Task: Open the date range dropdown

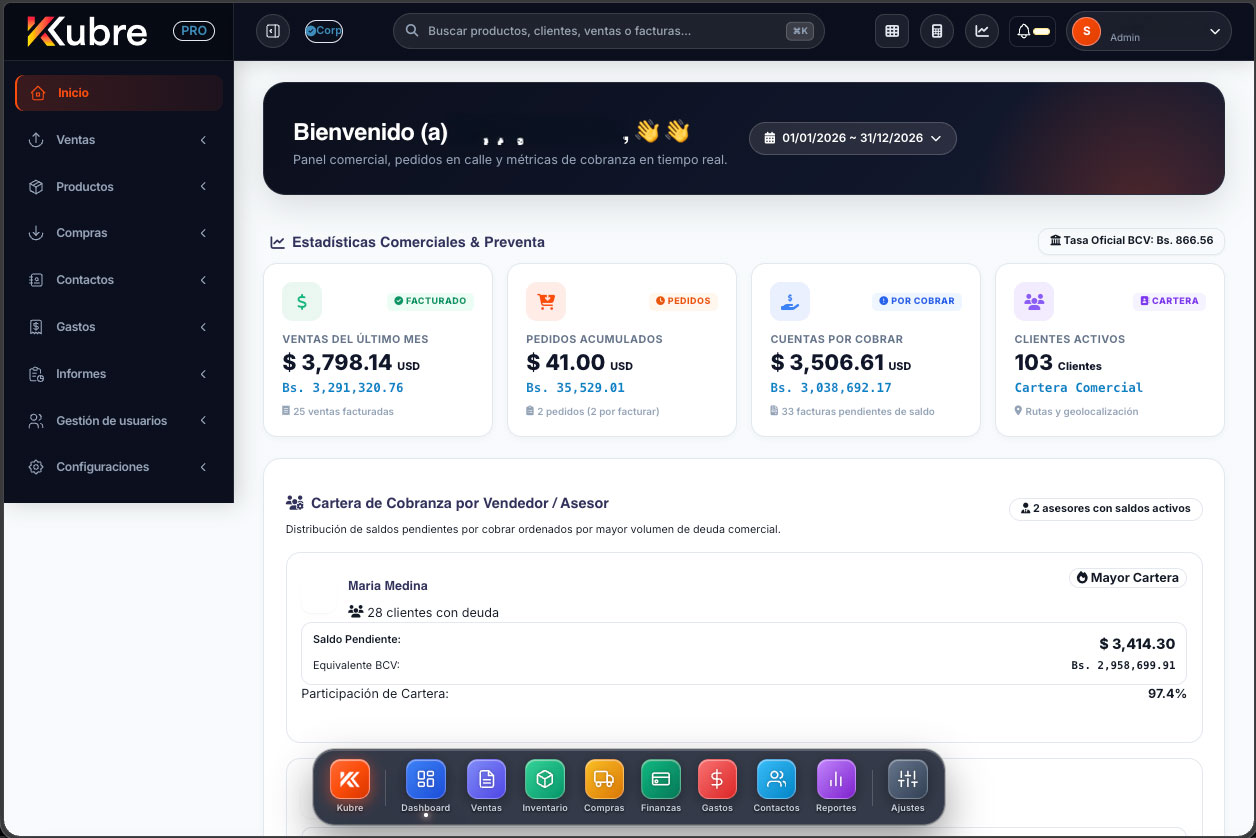Action: [x=853, y=138]
